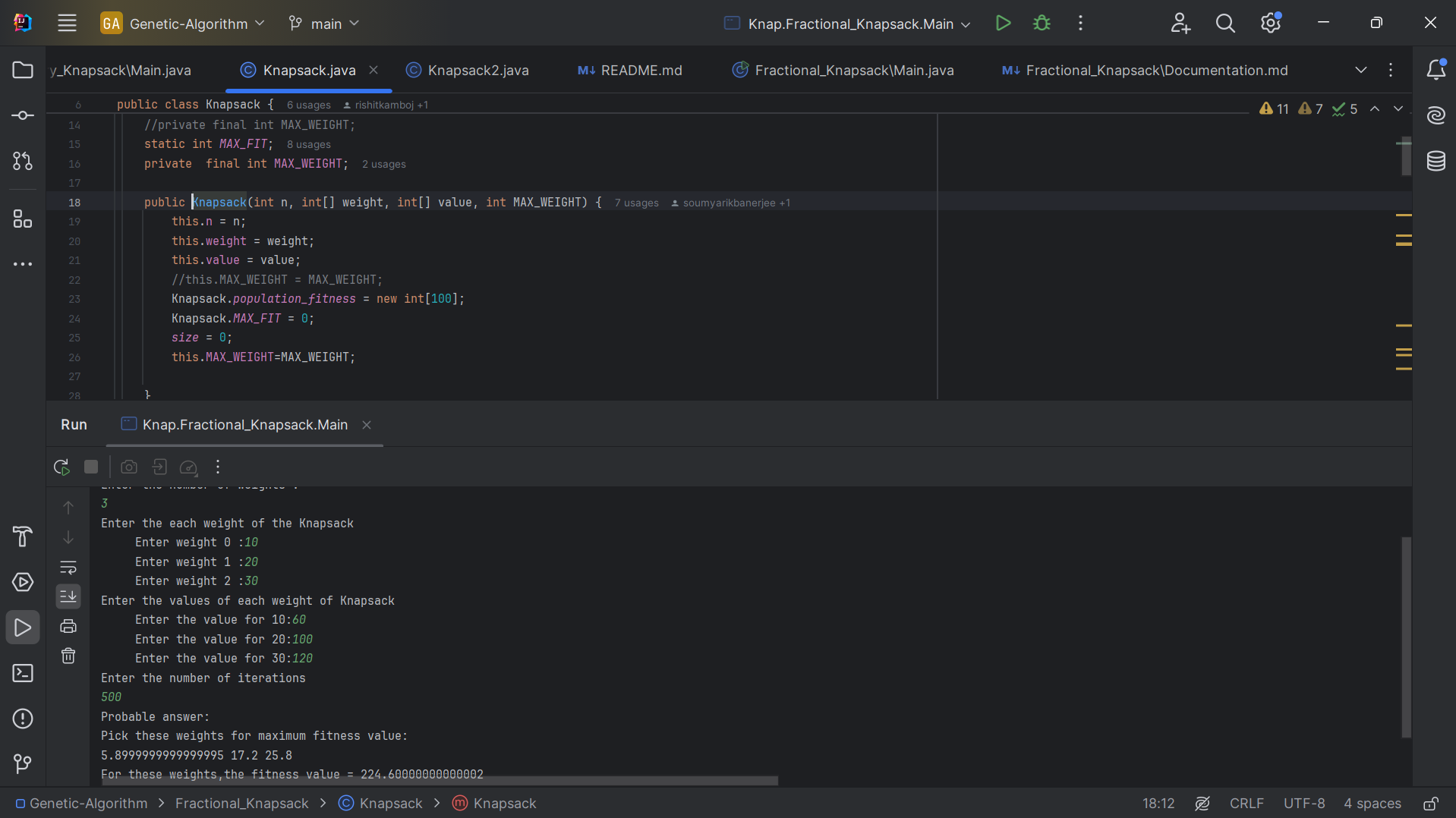Screen dimensions: 1456x818
Task: Open Search Everywhere magnifier
Action: tap(1225, 24)
